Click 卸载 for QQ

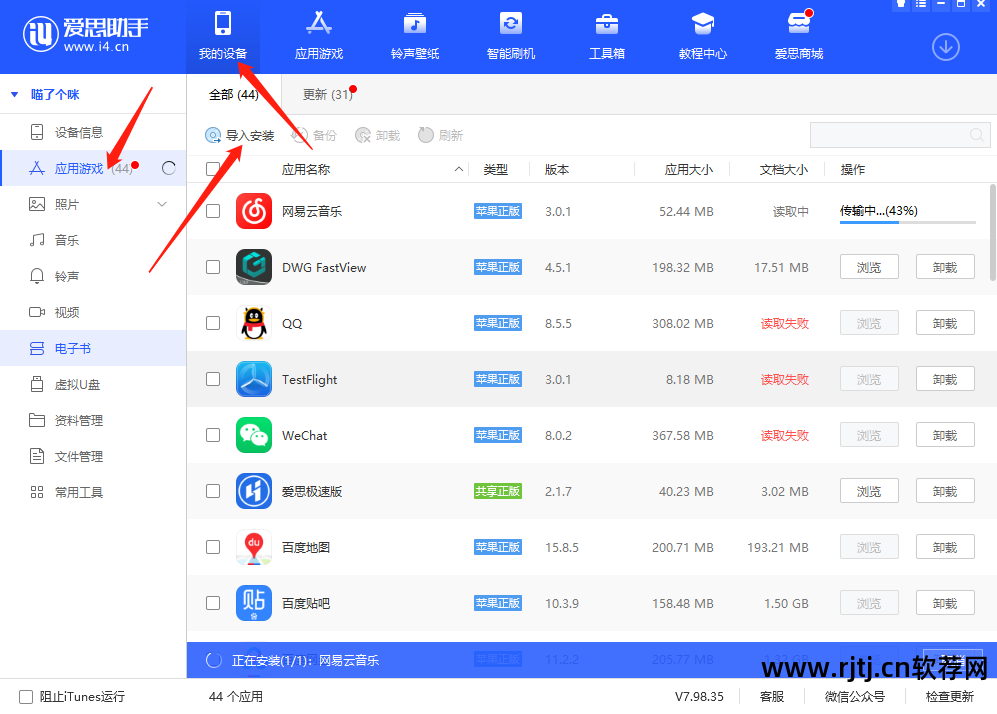pos(945,323)
